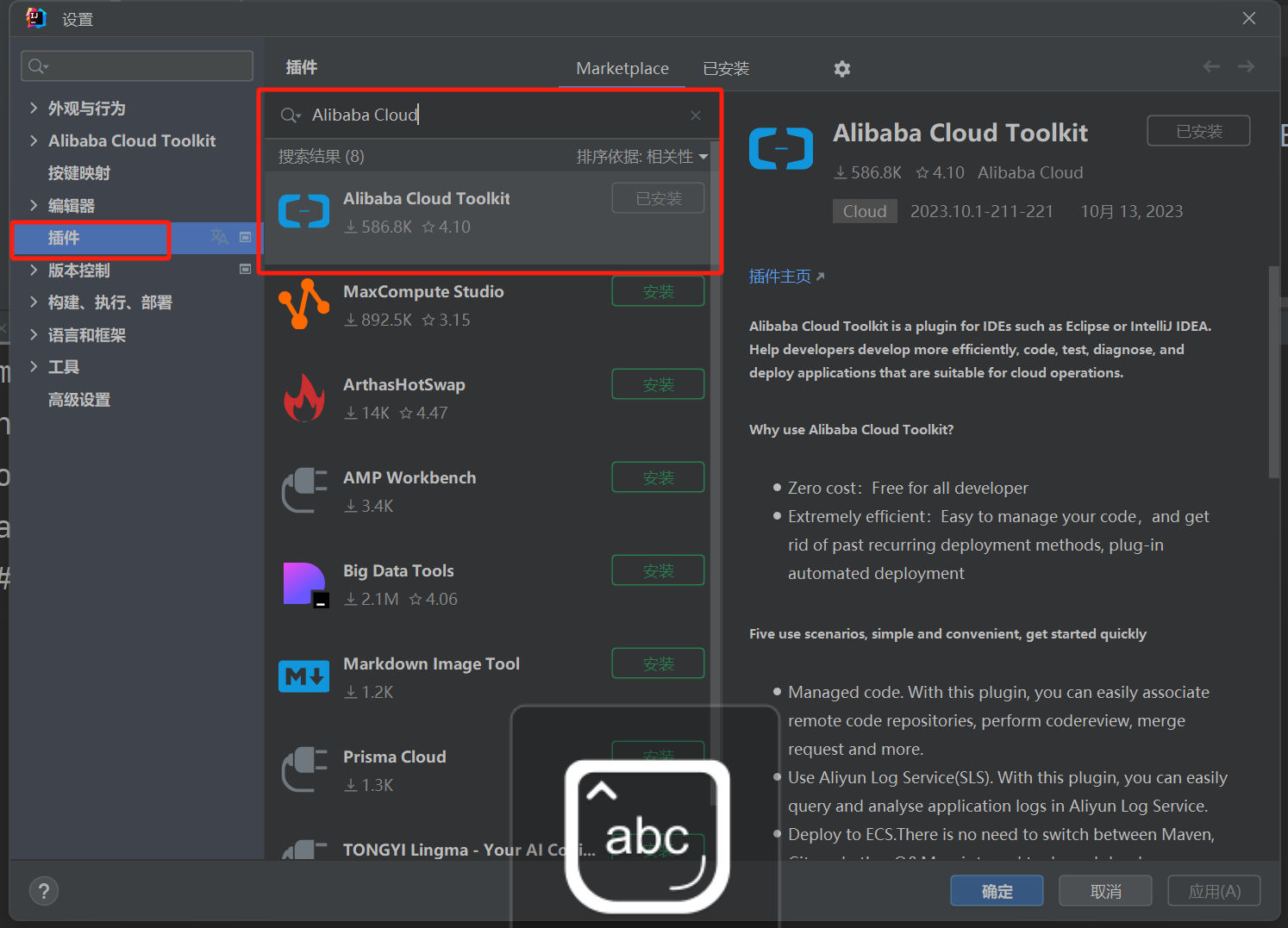Switch to the 已安装 tab
Viewport: 1288px width, 928px height.
click(725, 68)
